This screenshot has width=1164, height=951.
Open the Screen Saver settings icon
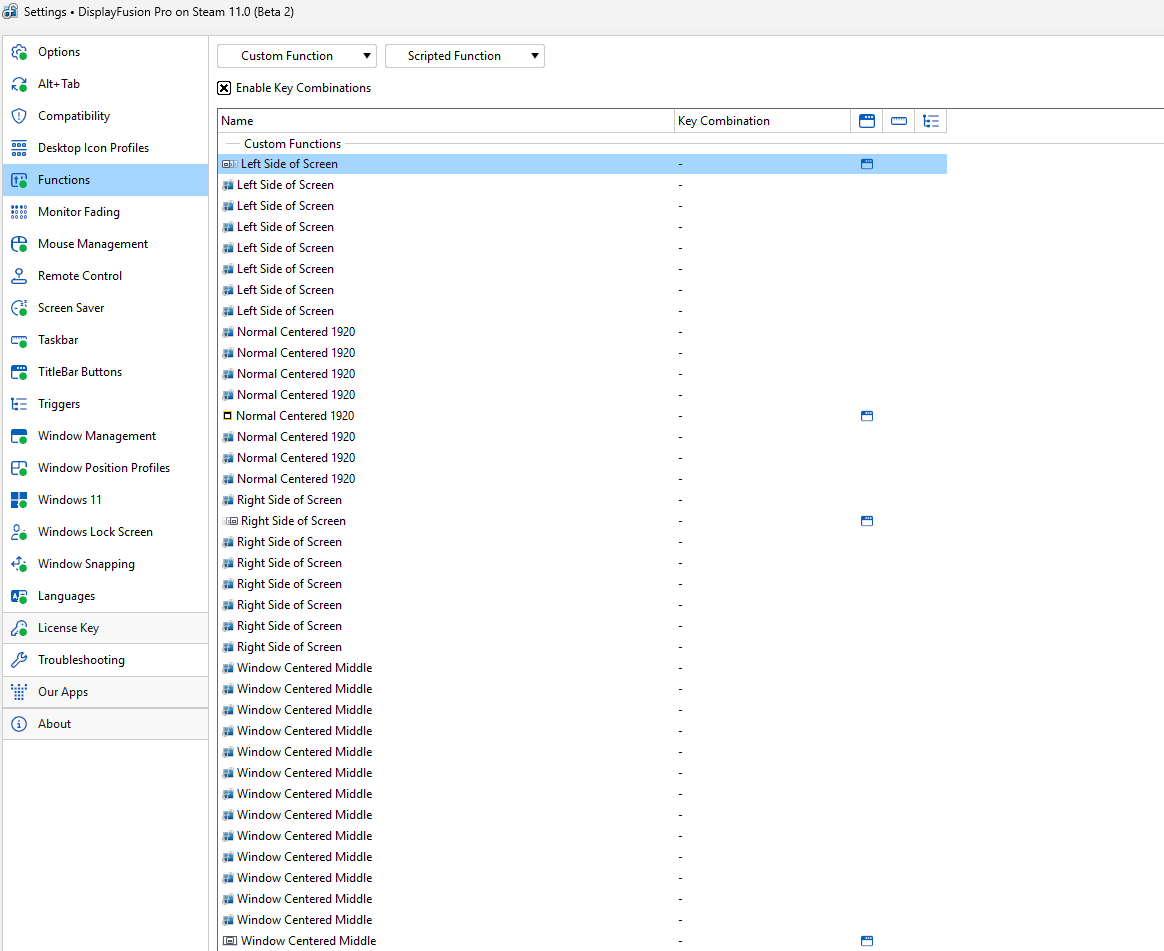coord(19,307)
